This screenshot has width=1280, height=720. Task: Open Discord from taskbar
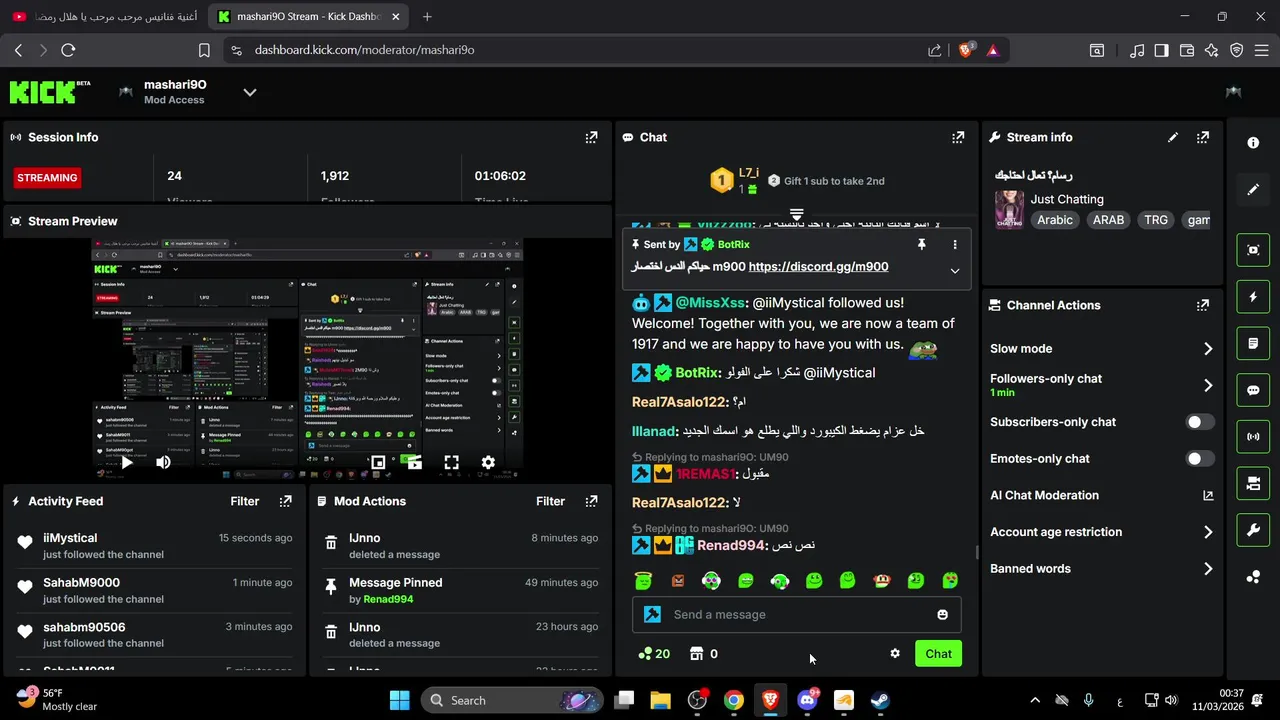click(x=807, y=700)
